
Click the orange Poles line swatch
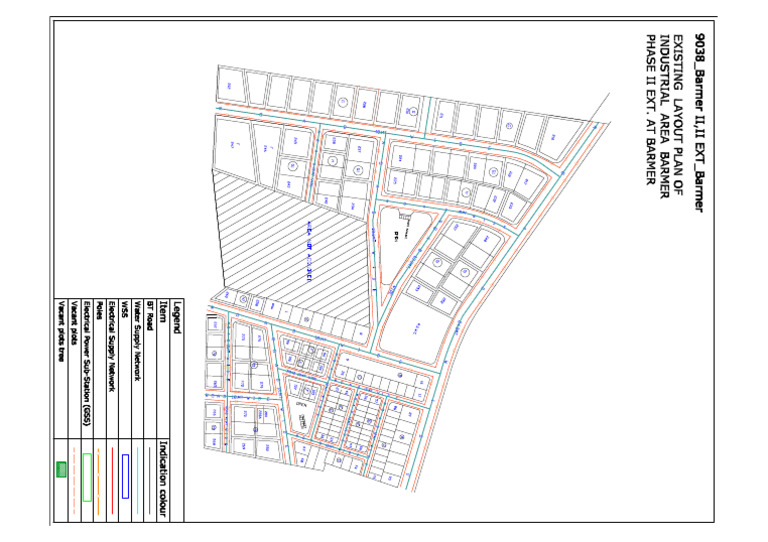click(98, 481)
